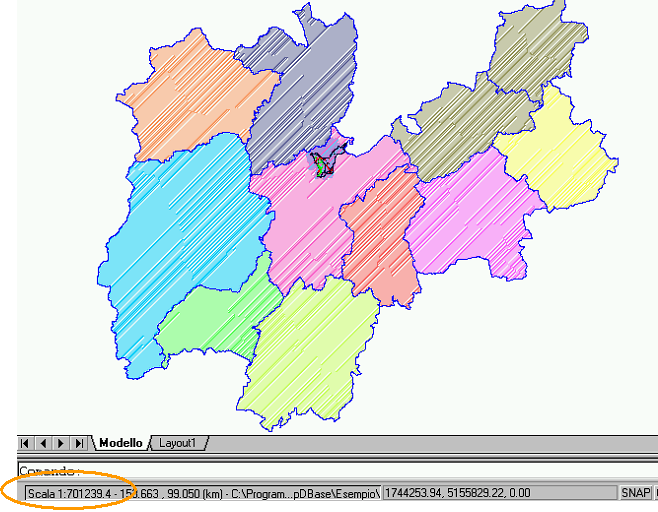
Task: Select the pale yellow eastern region
Action: coord(555,150)
